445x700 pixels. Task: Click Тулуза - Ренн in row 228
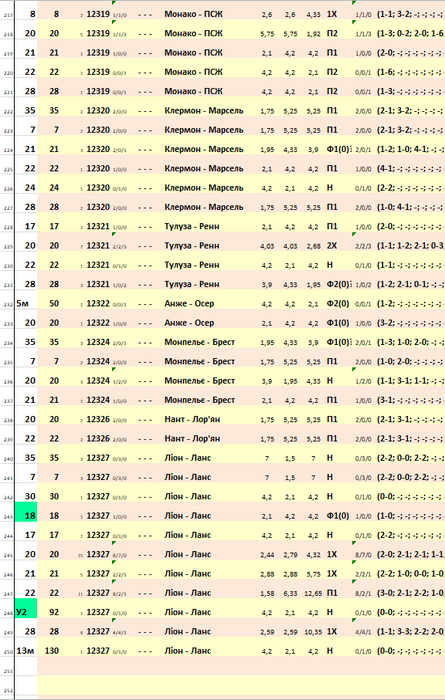point(192,226)
